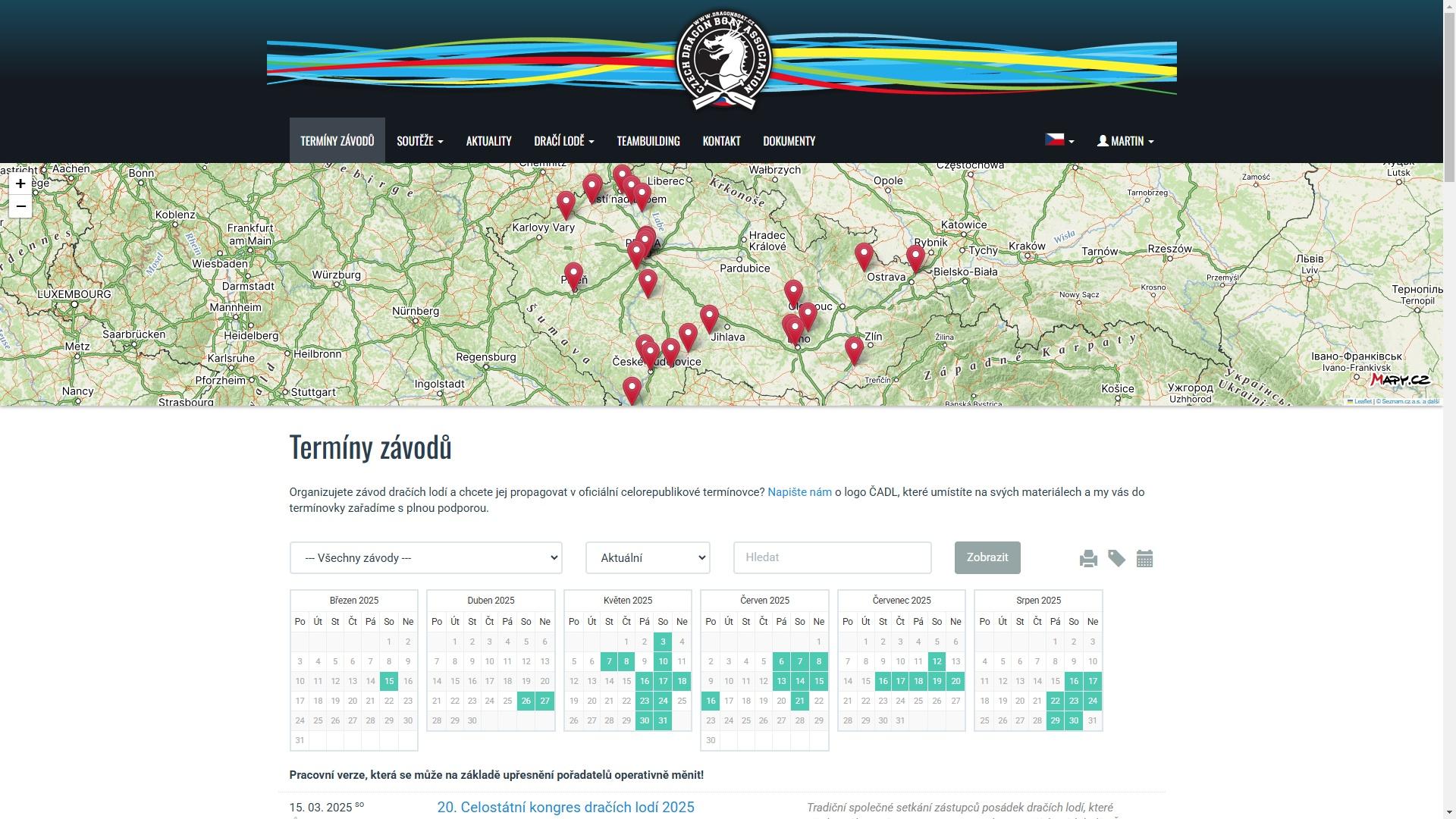The width and height of the screenshot is (1456, 819).
Task: Expand the DRAČÍ LODĚ menu
Action: click(564, 141)
